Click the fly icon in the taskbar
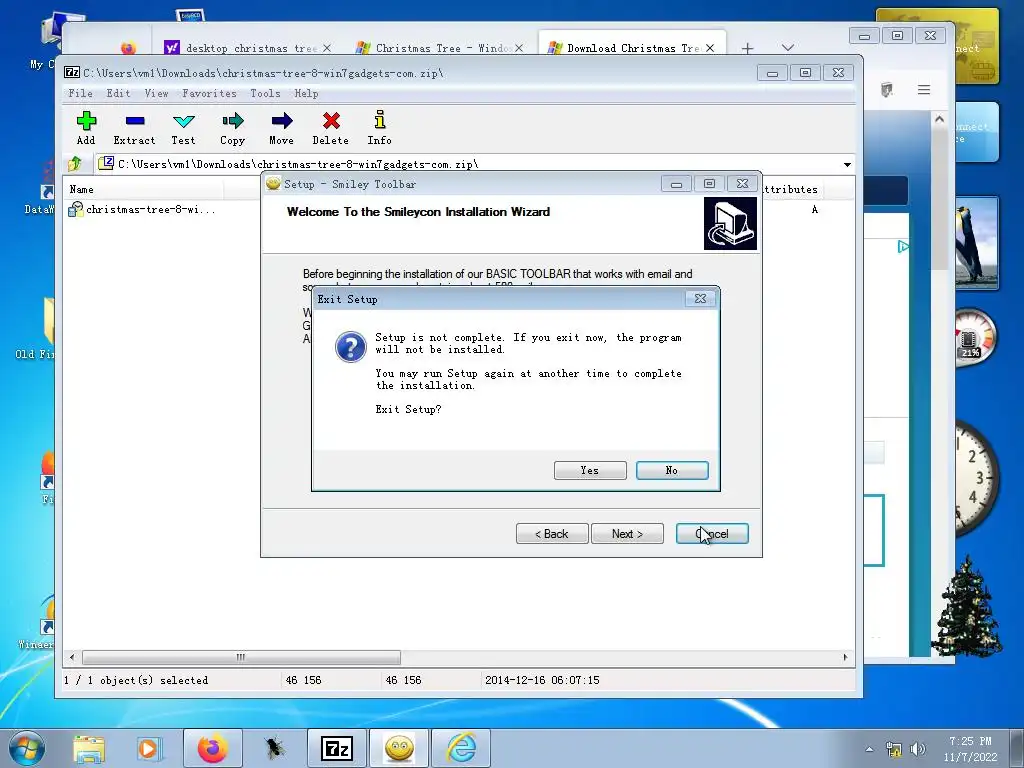The image size is (1024, 768). 274,748
